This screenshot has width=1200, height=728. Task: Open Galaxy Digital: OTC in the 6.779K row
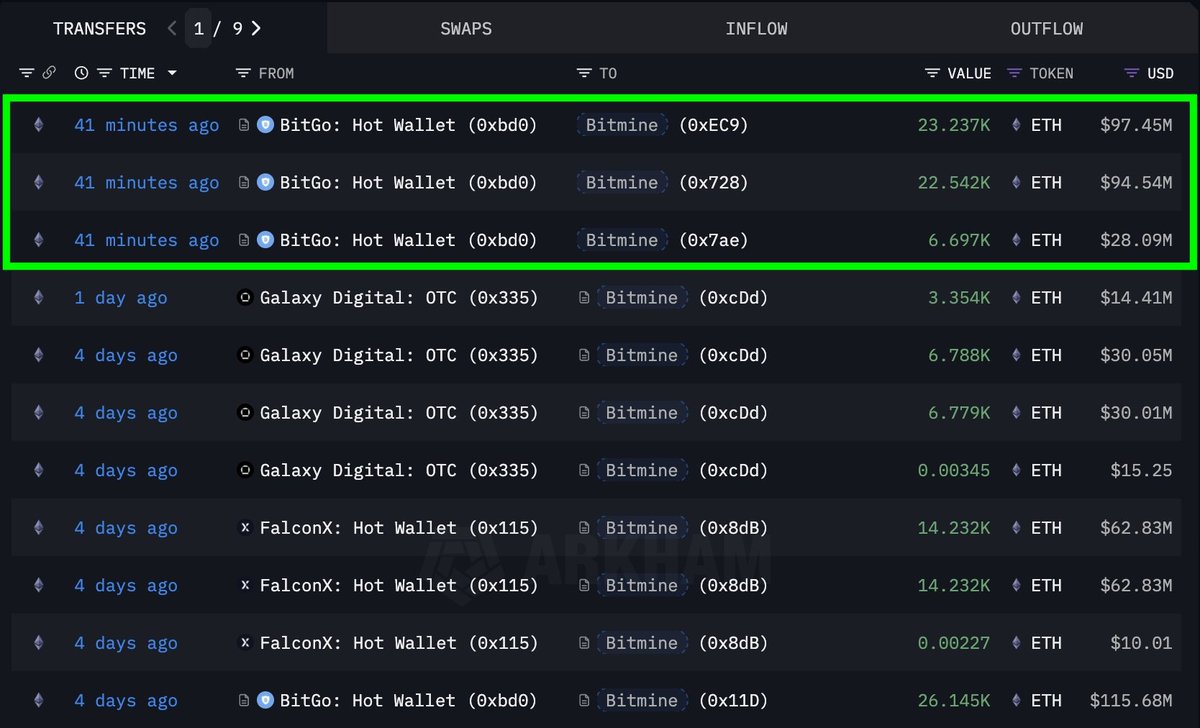point(399,413)
